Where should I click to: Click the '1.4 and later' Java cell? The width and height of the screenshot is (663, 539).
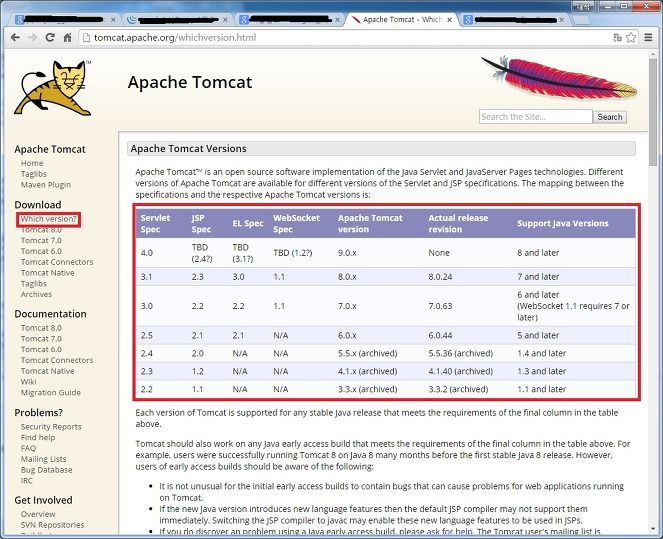[542, 353]
